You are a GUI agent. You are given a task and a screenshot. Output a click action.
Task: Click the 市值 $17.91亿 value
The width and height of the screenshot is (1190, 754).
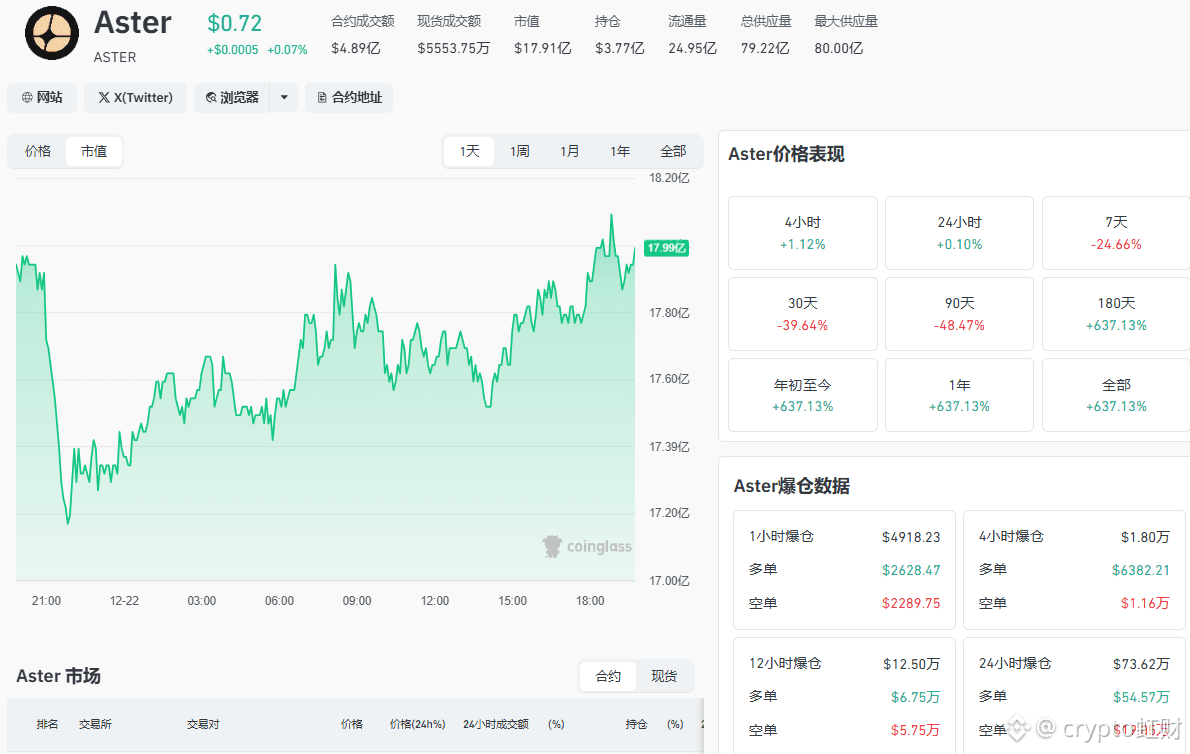tap(543, 49)
